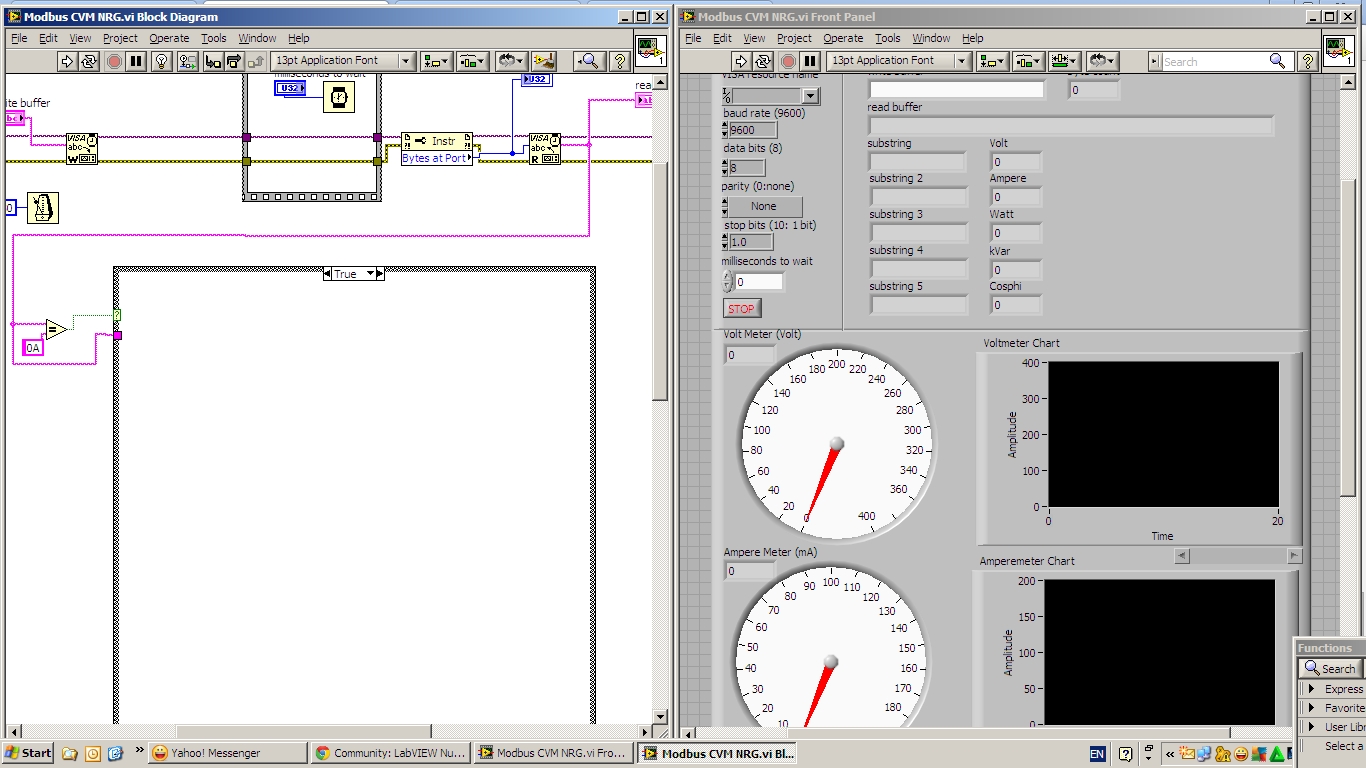Select VISA Read node in diagram
The height and width of the screenshot is (768, 1366).
pos(545,148)
